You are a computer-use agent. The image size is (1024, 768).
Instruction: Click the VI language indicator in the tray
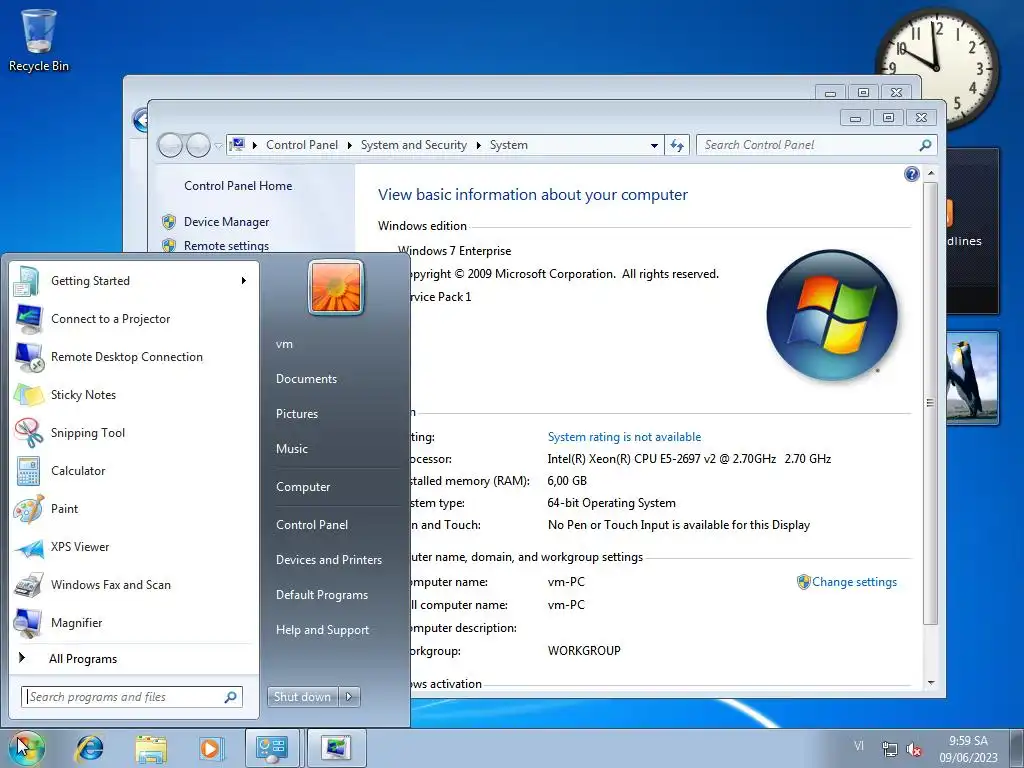pyautogui.click(x=859, y=746)
